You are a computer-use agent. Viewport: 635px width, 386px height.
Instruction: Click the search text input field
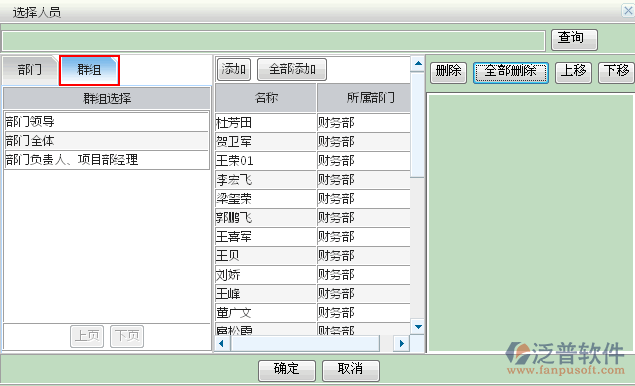273,41
